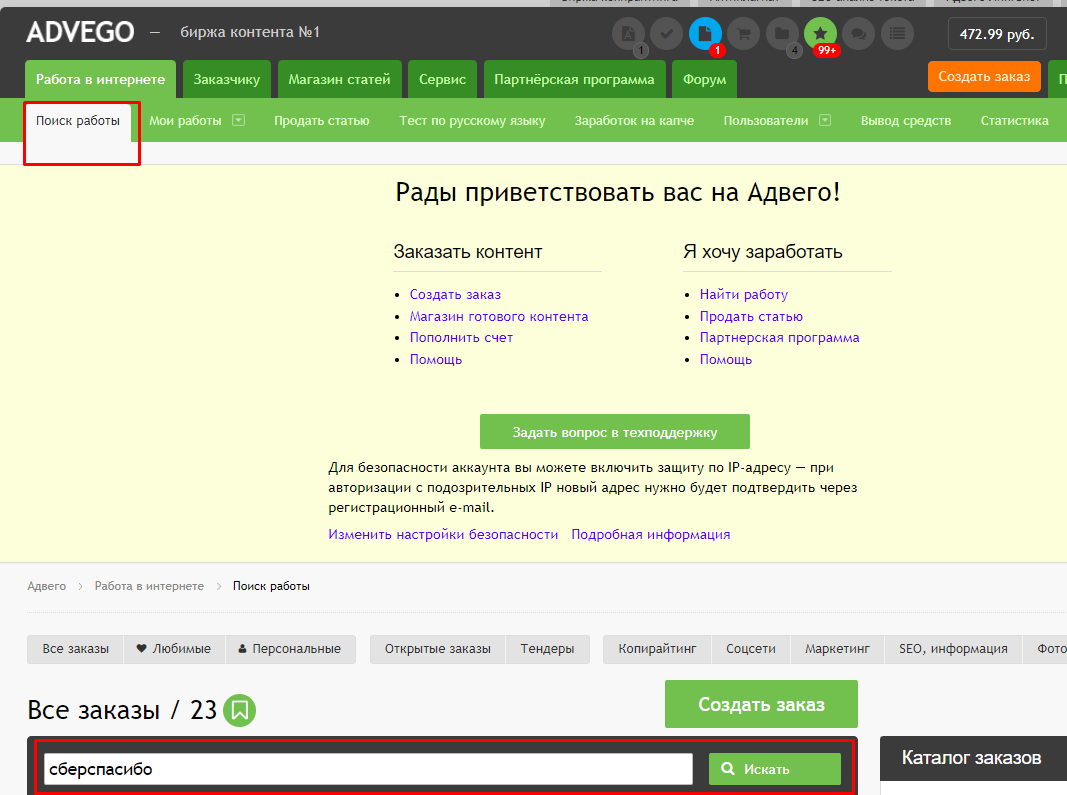This screenshot has height=795, width=1067.
Task: Click the search field containing сберспасибо
Action: (368, 769)
